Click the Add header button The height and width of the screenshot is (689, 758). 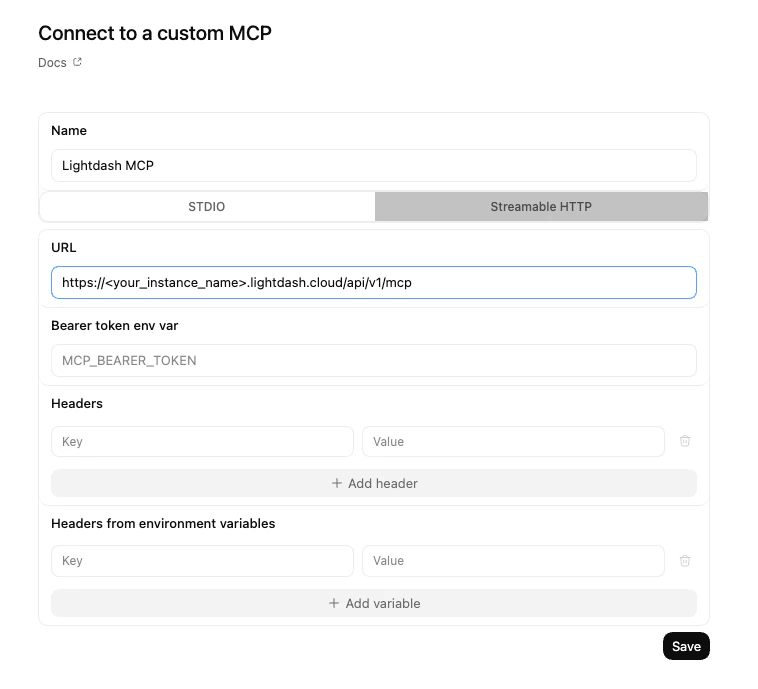point(374,483)
